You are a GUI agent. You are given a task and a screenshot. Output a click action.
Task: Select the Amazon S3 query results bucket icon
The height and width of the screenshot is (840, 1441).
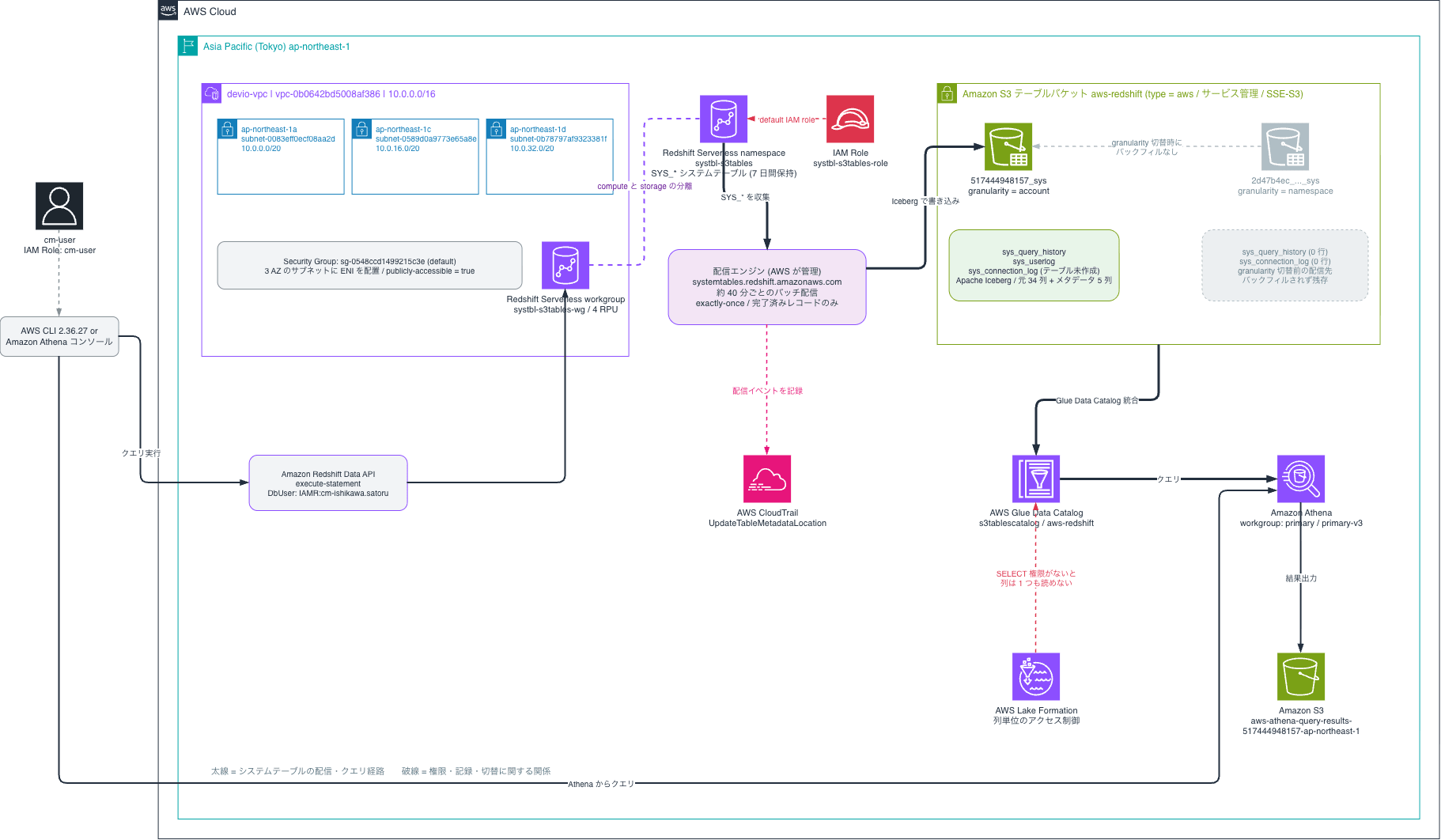click(1301, 676)
